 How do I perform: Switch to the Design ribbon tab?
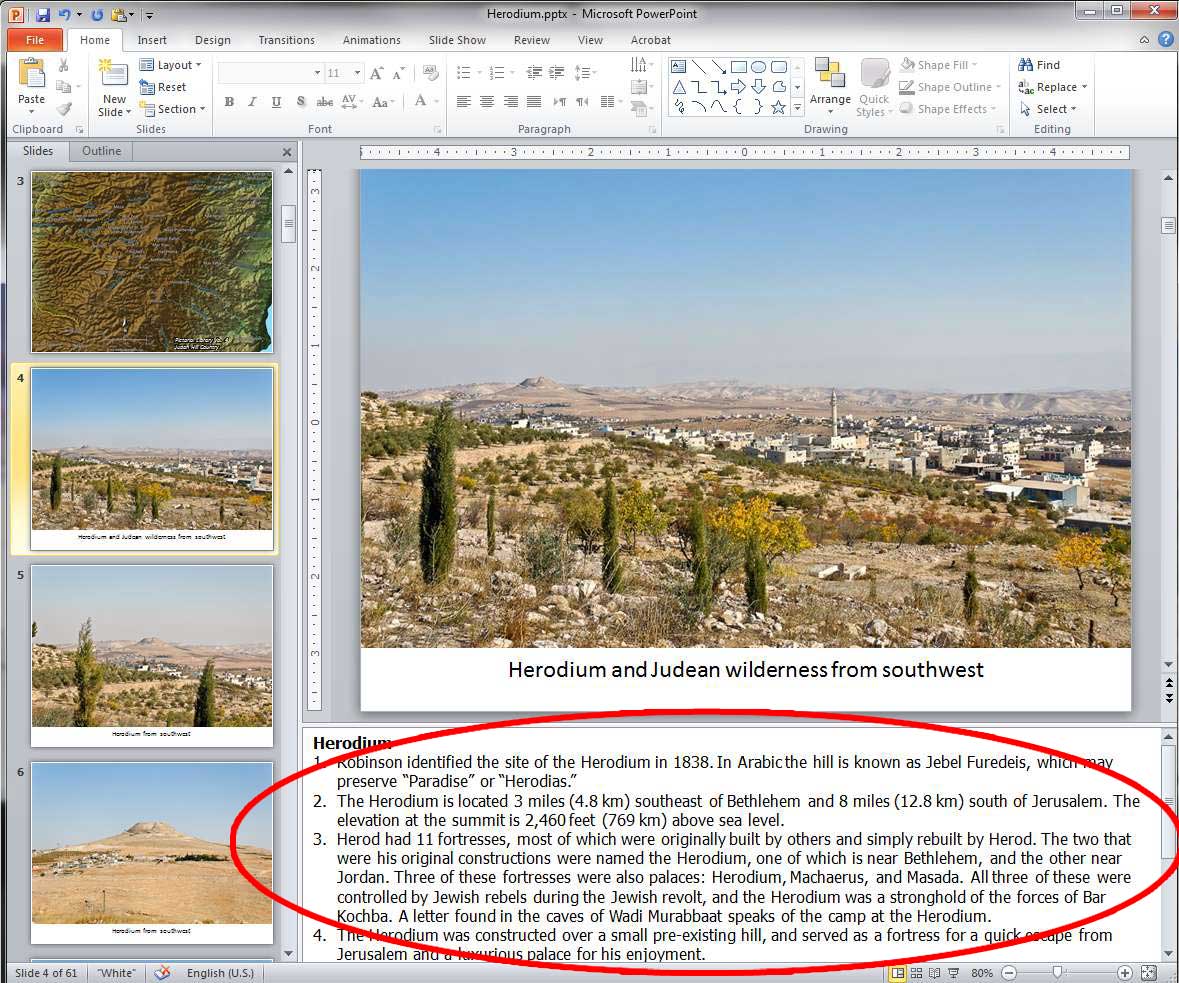212,40
